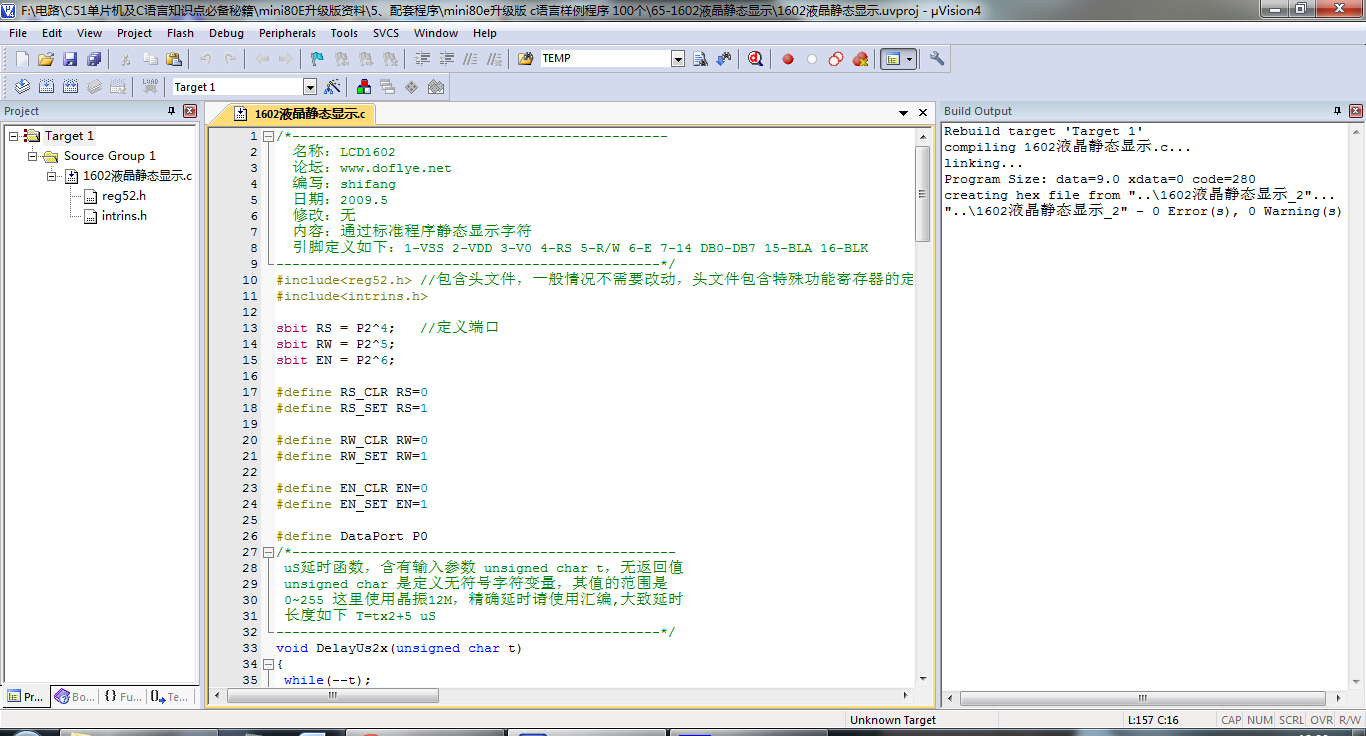Click the Rebuild all target files icon
1366x736 pixels.
coord(71,87)
